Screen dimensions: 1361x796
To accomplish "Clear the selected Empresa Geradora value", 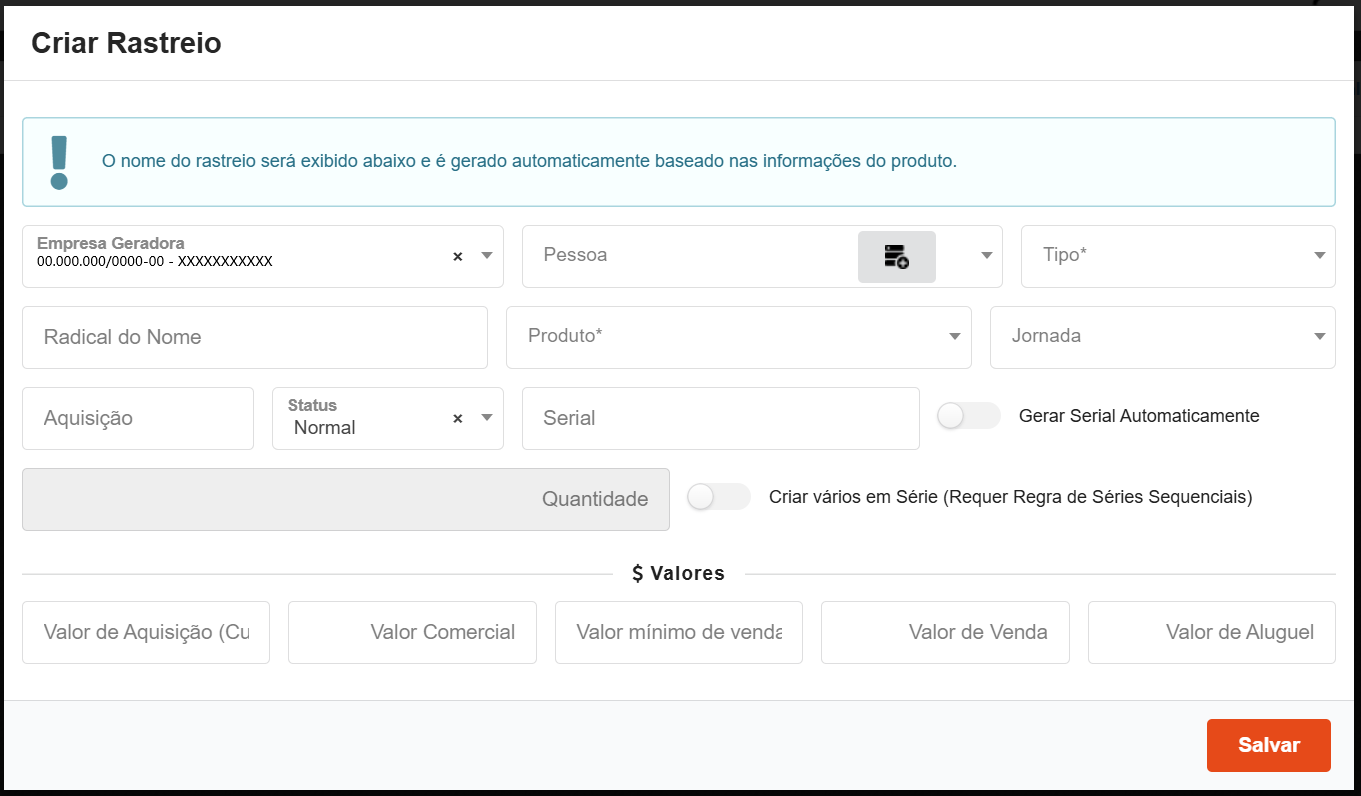I will [x=457, y=257].
